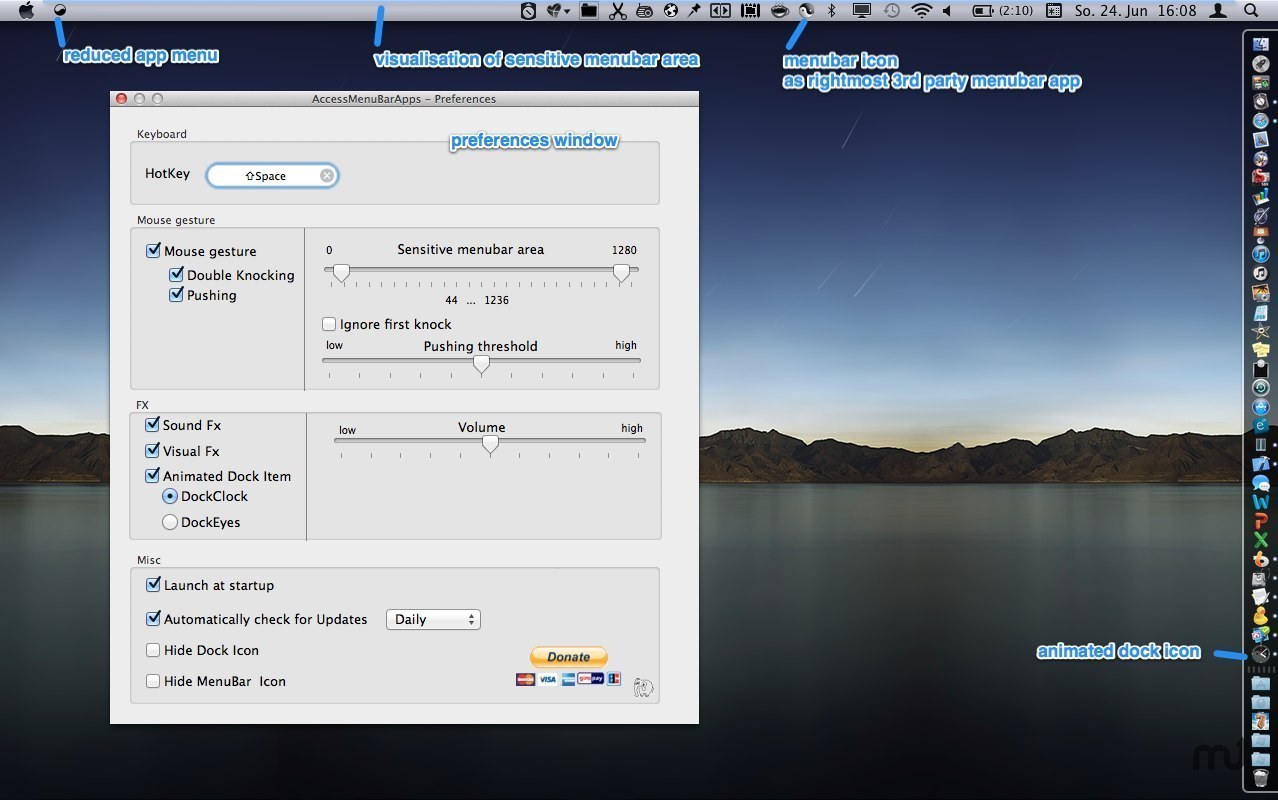The width and height of the screenshot is (1278, 800).
Task: Open the leaf icon dropdown in the menu bar
Action: click(x=558, y=11)
